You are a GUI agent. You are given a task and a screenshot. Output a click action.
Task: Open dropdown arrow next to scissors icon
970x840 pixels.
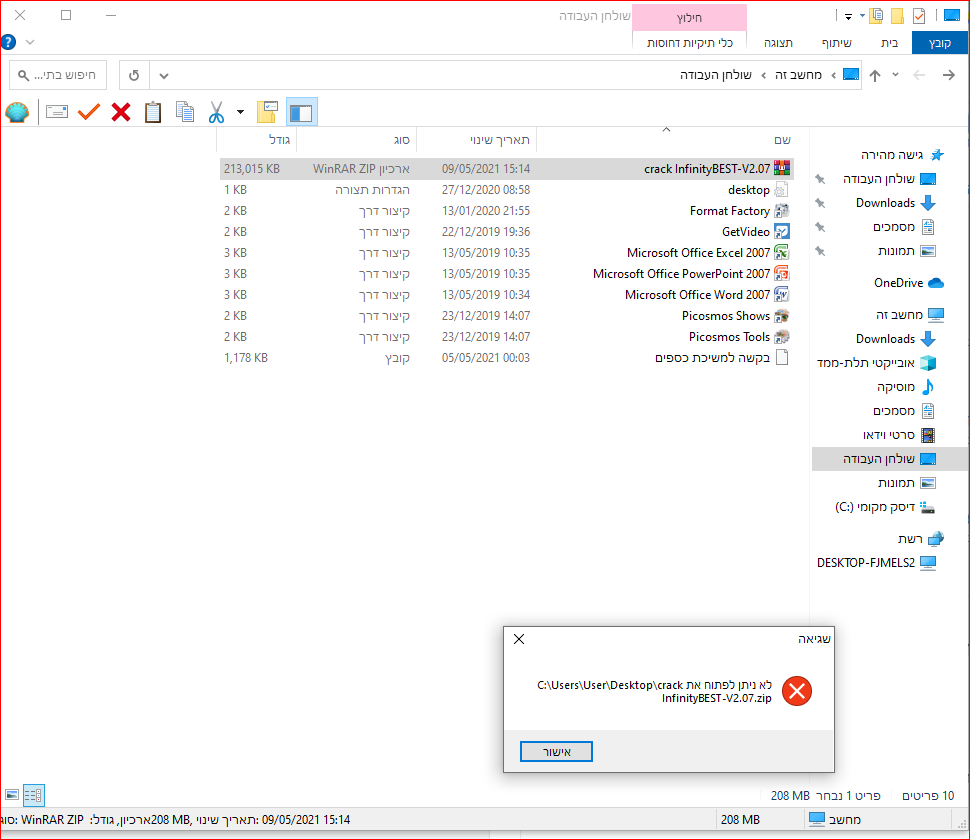click(241, 112)
